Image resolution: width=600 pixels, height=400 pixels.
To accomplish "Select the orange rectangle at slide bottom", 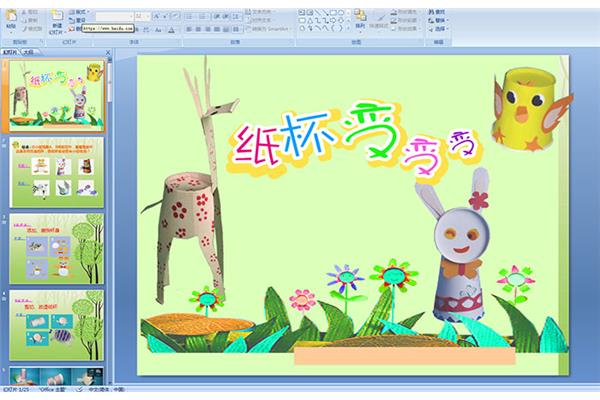I will [405, 356].
